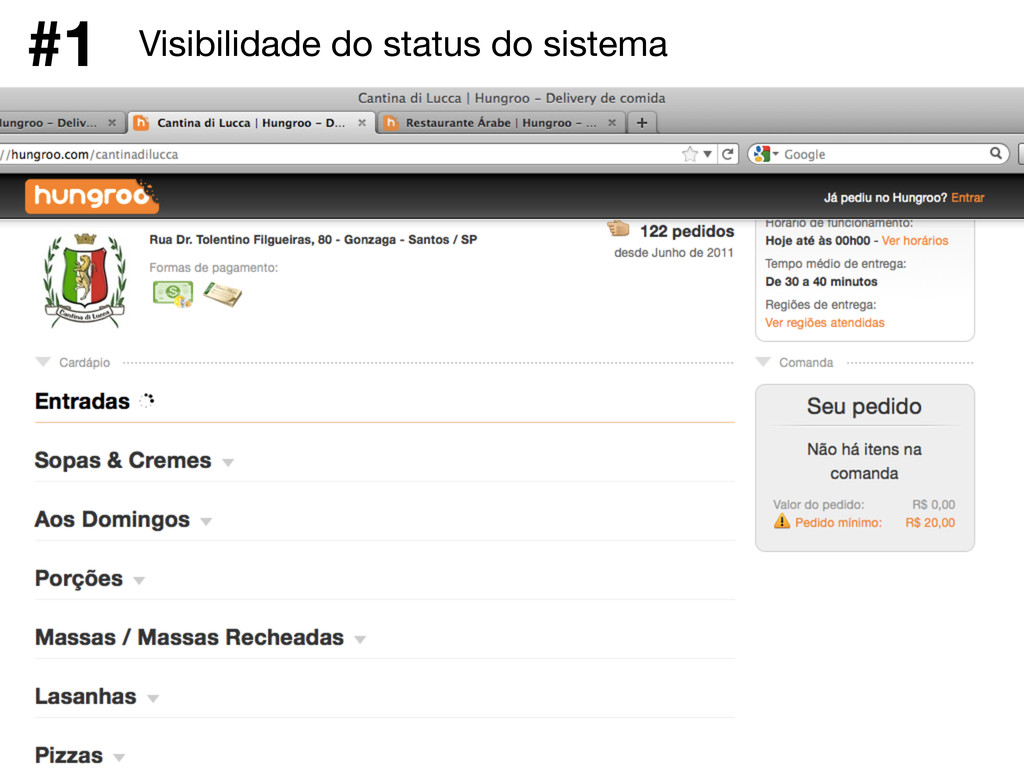The height and width of the screenshot is (768, 1024).
Task: Expand the Lasanhas category arrow
Action: pos(153,698)
